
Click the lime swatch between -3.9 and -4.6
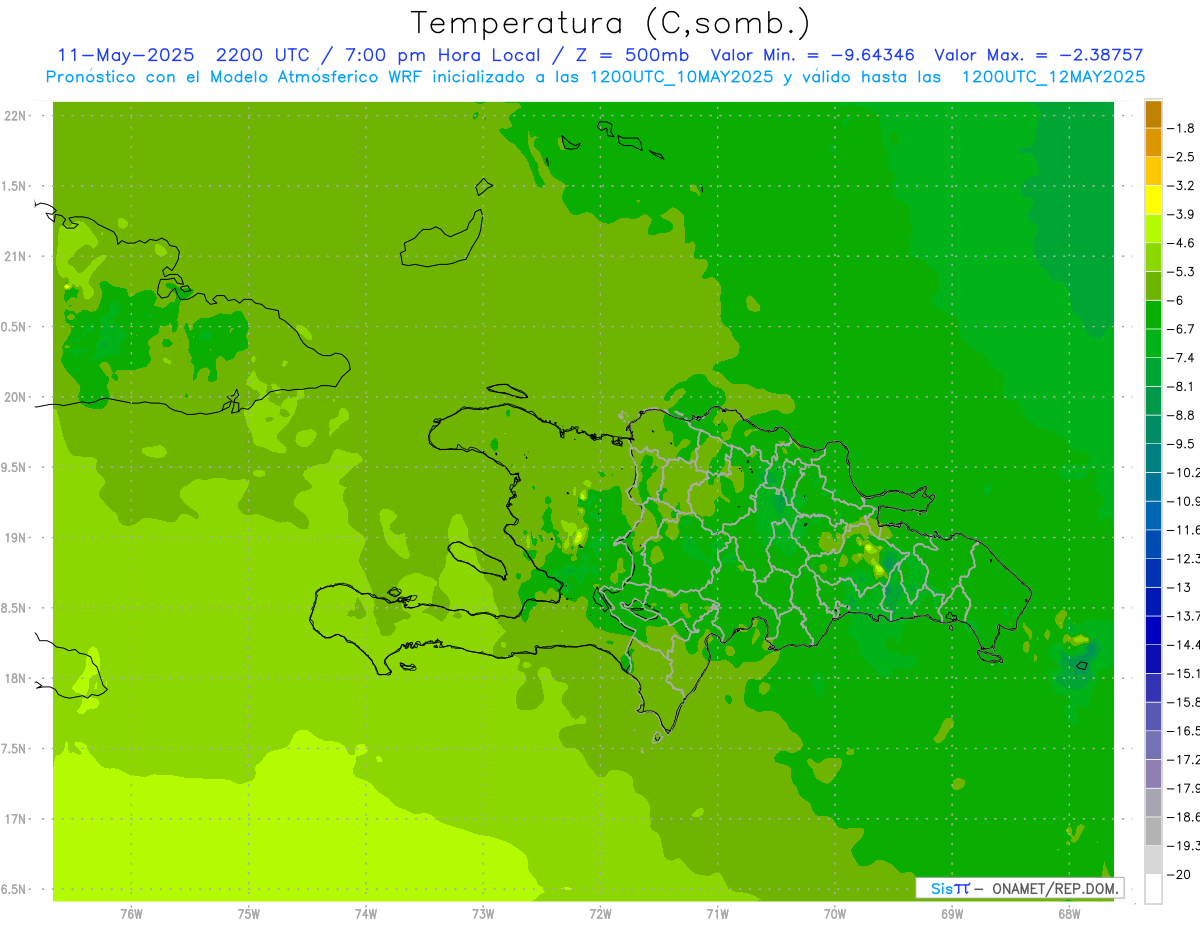tap(1153, 229)
